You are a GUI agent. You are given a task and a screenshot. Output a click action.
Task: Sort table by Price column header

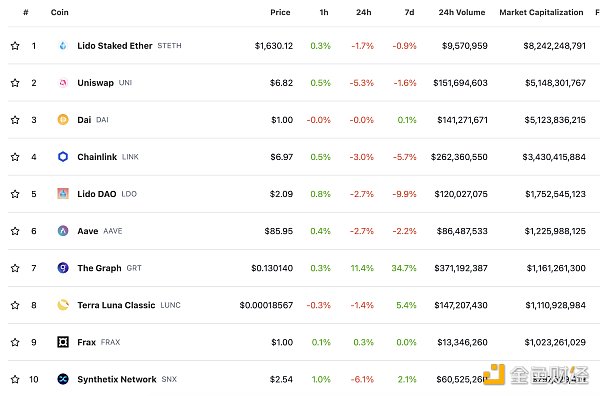point(280,12)
